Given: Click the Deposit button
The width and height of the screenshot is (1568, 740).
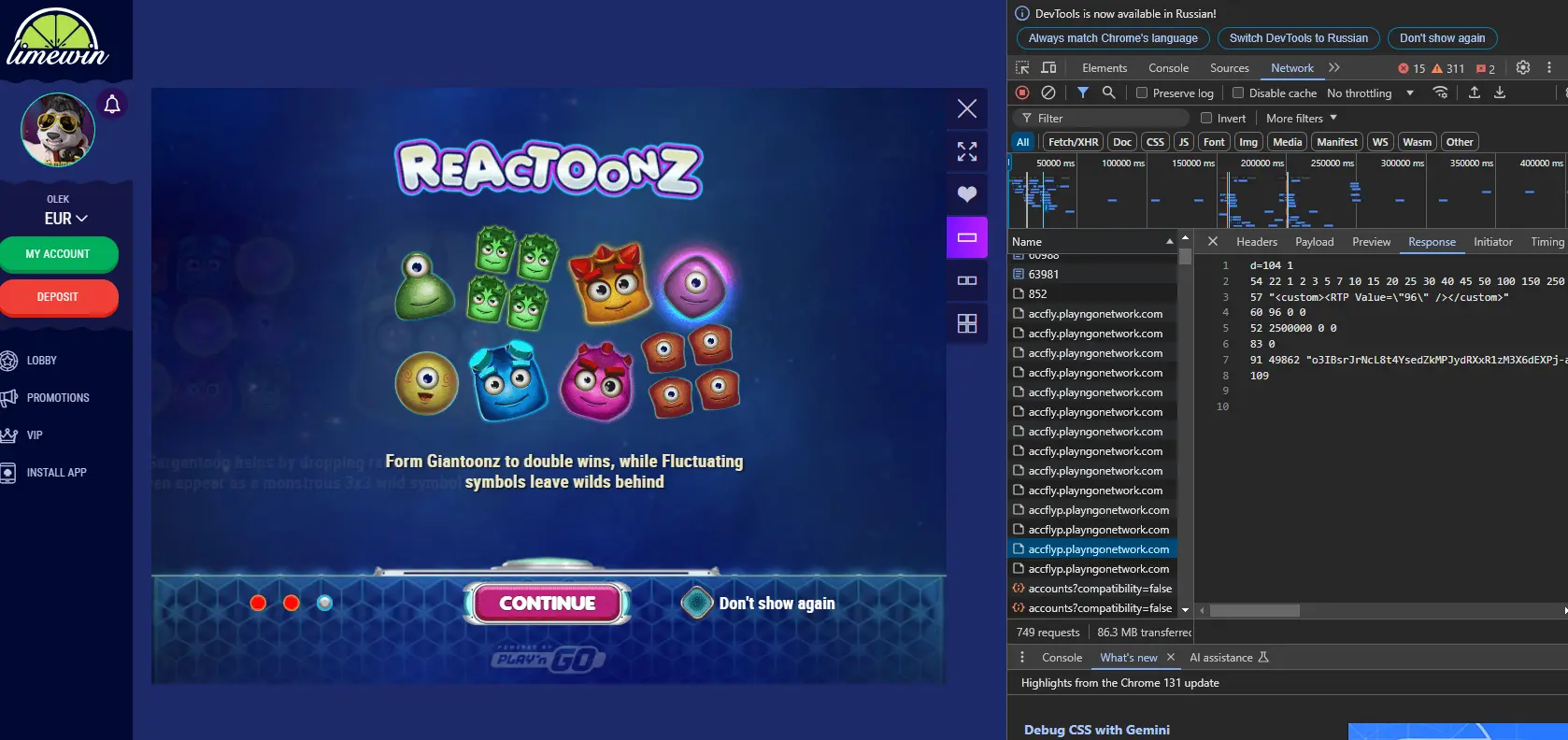Looking at the screenshot, I should 58,297.
